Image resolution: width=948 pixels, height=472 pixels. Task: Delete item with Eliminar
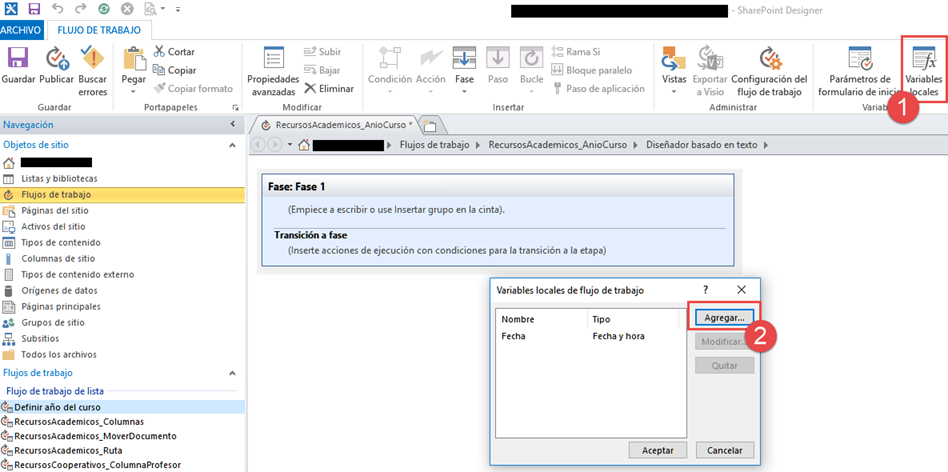coord(329,89)
